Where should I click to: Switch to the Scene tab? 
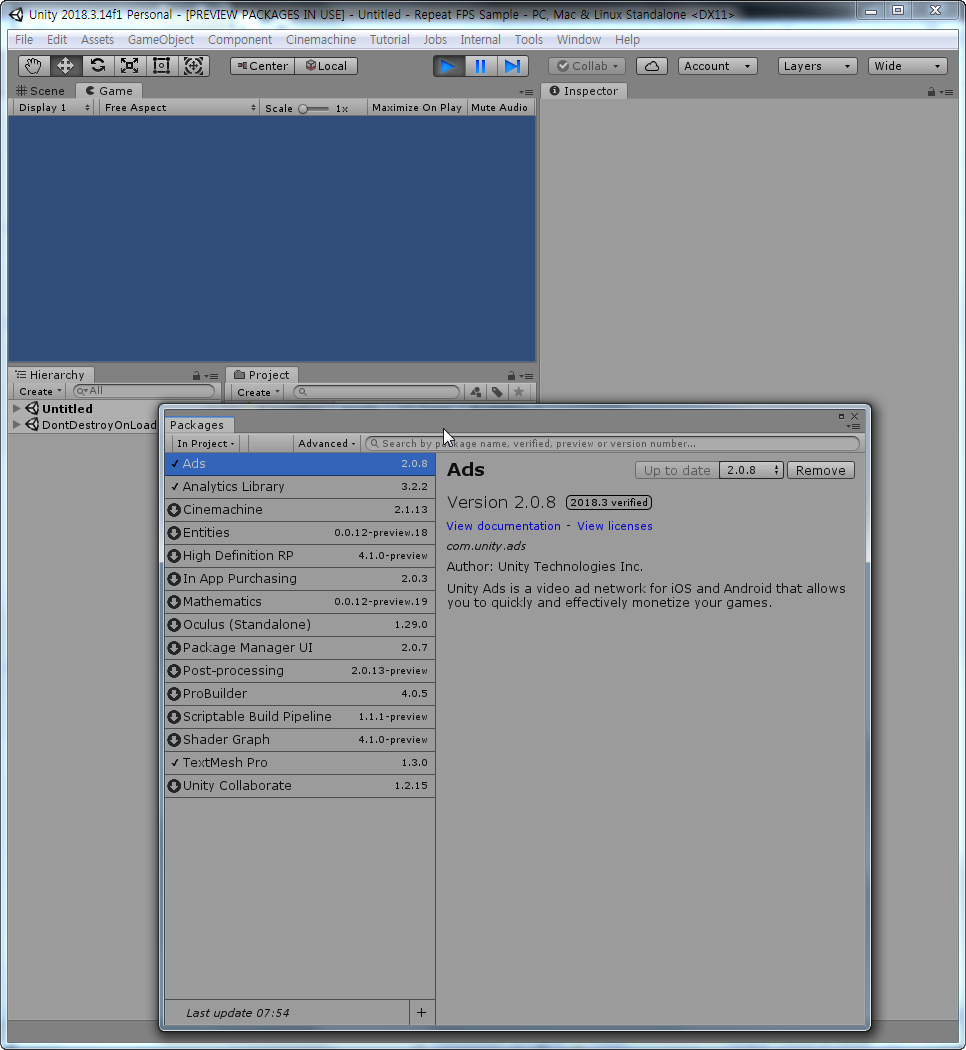[x=41, y=91]
